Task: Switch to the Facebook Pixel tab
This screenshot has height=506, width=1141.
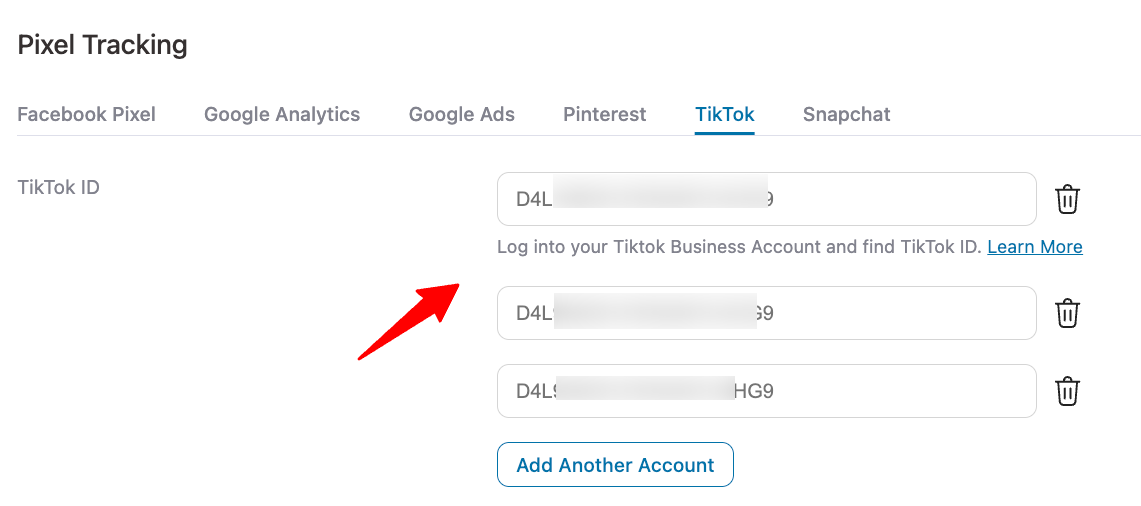Action: [87, 114]
